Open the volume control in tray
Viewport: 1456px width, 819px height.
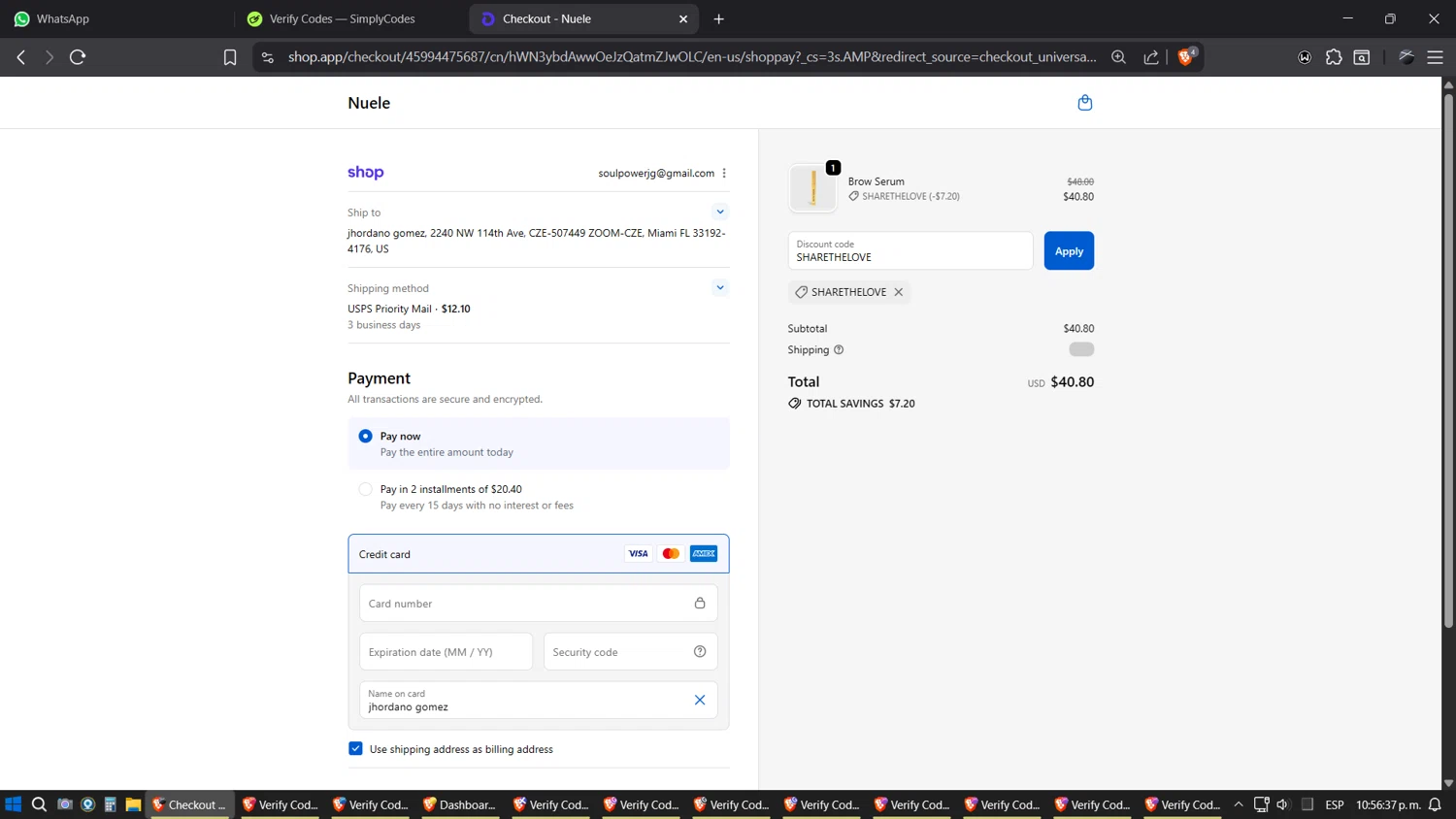point(1283,804)
